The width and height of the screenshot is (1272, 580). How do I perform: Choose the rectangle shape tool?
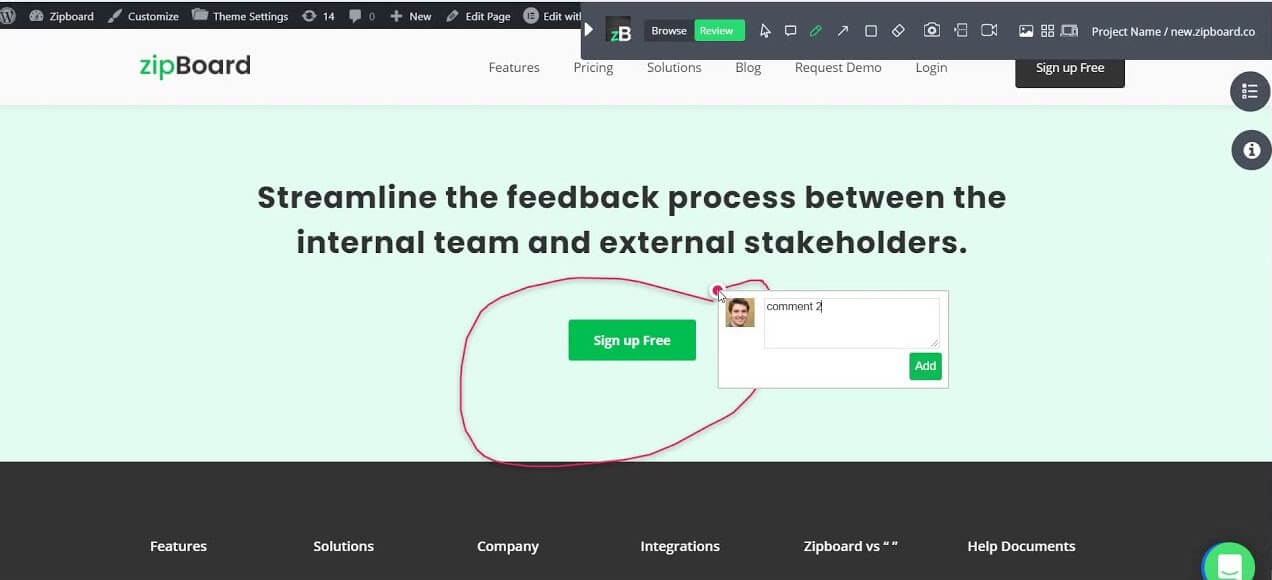(x=870, y=31)
